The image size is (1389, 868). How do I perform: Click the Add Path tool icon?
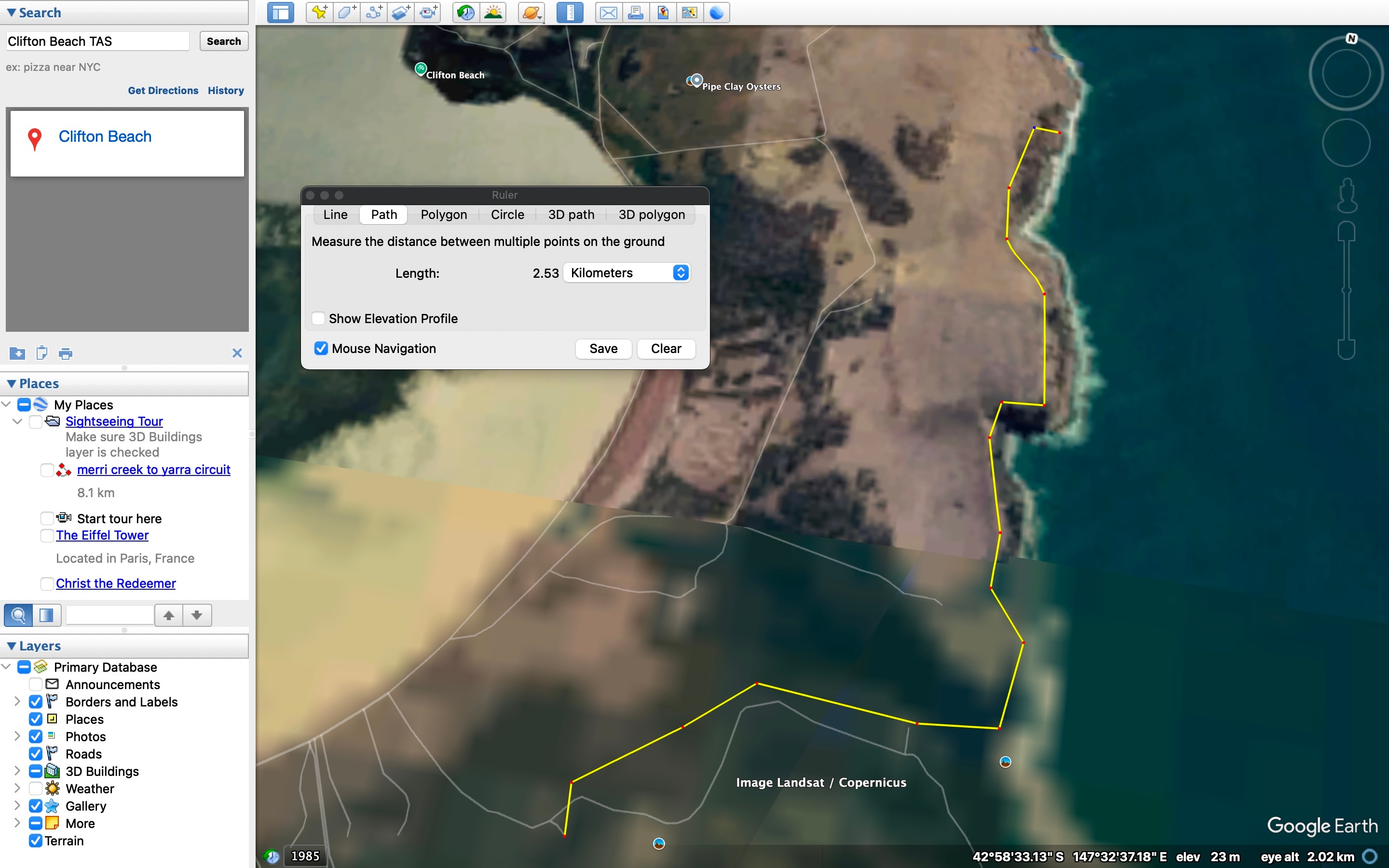[374, 12]
